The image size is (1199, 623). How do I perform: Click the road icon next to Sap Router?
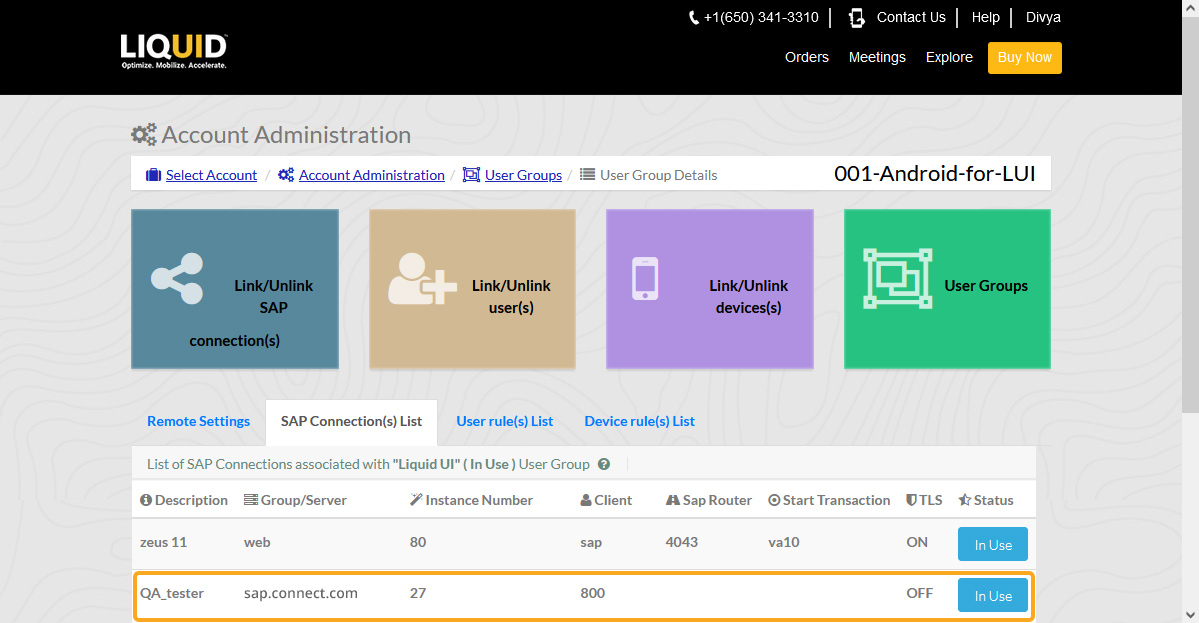coord(673,500)
